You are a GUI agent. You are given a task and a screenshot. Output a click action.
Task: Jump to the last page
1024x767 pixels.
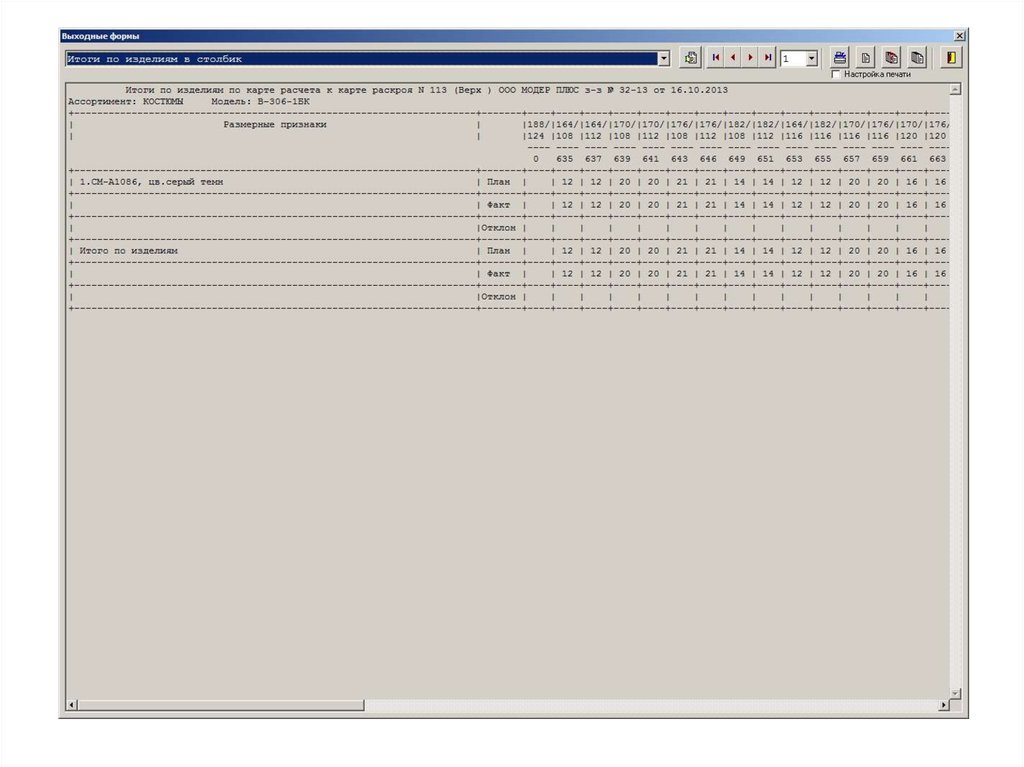point(767,59)
